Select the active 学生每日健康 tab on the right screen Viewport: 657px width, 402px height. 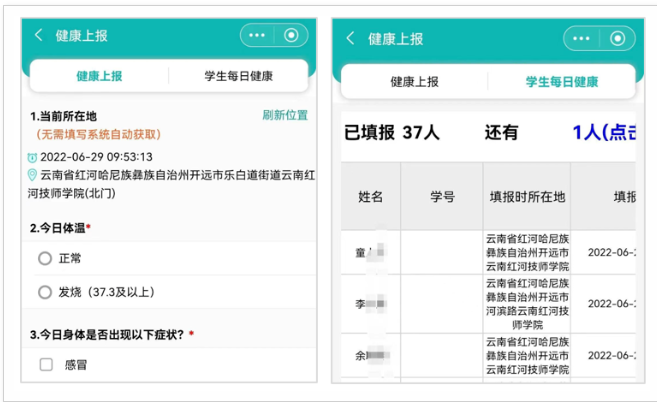point(562,82)
